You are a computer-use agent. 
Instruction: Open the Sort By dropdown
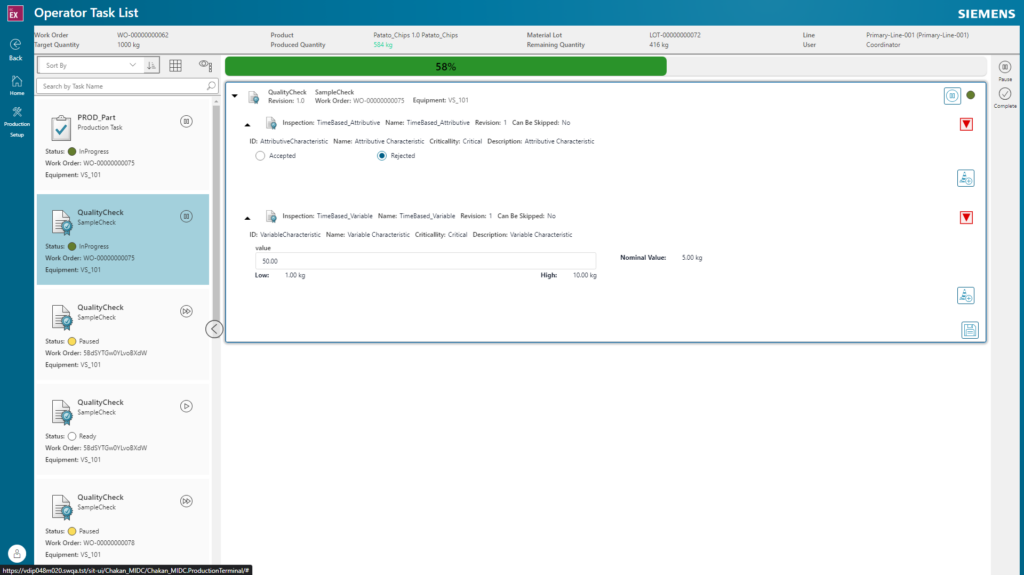point(90,65)
